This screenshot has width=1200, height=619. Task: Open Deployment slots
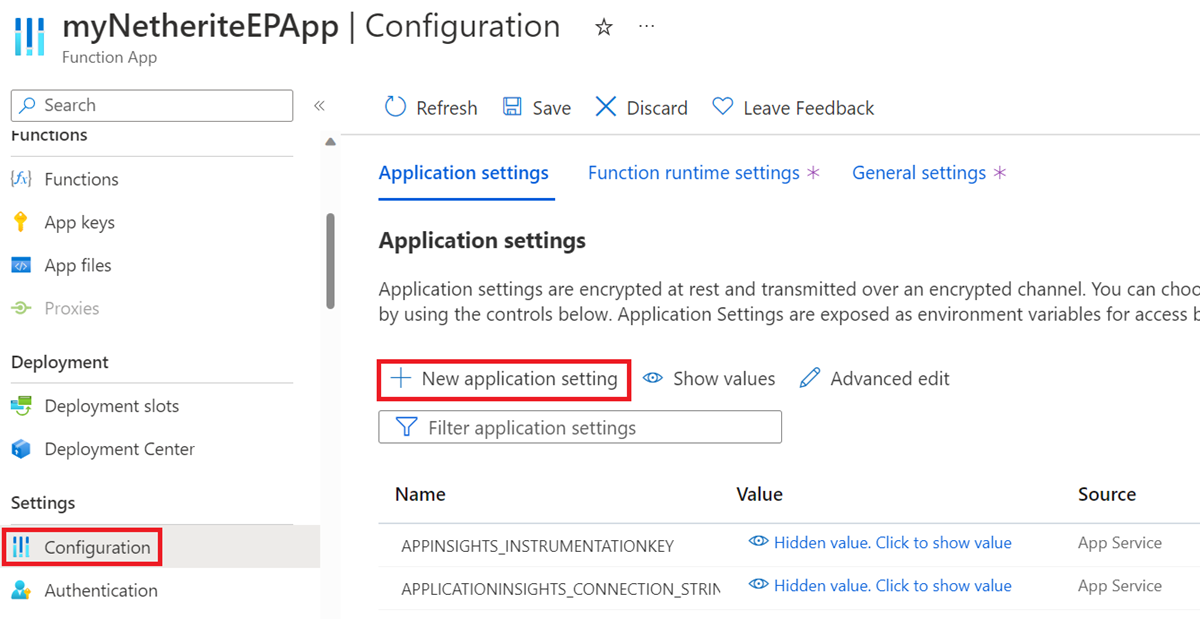tap(112, 405)
